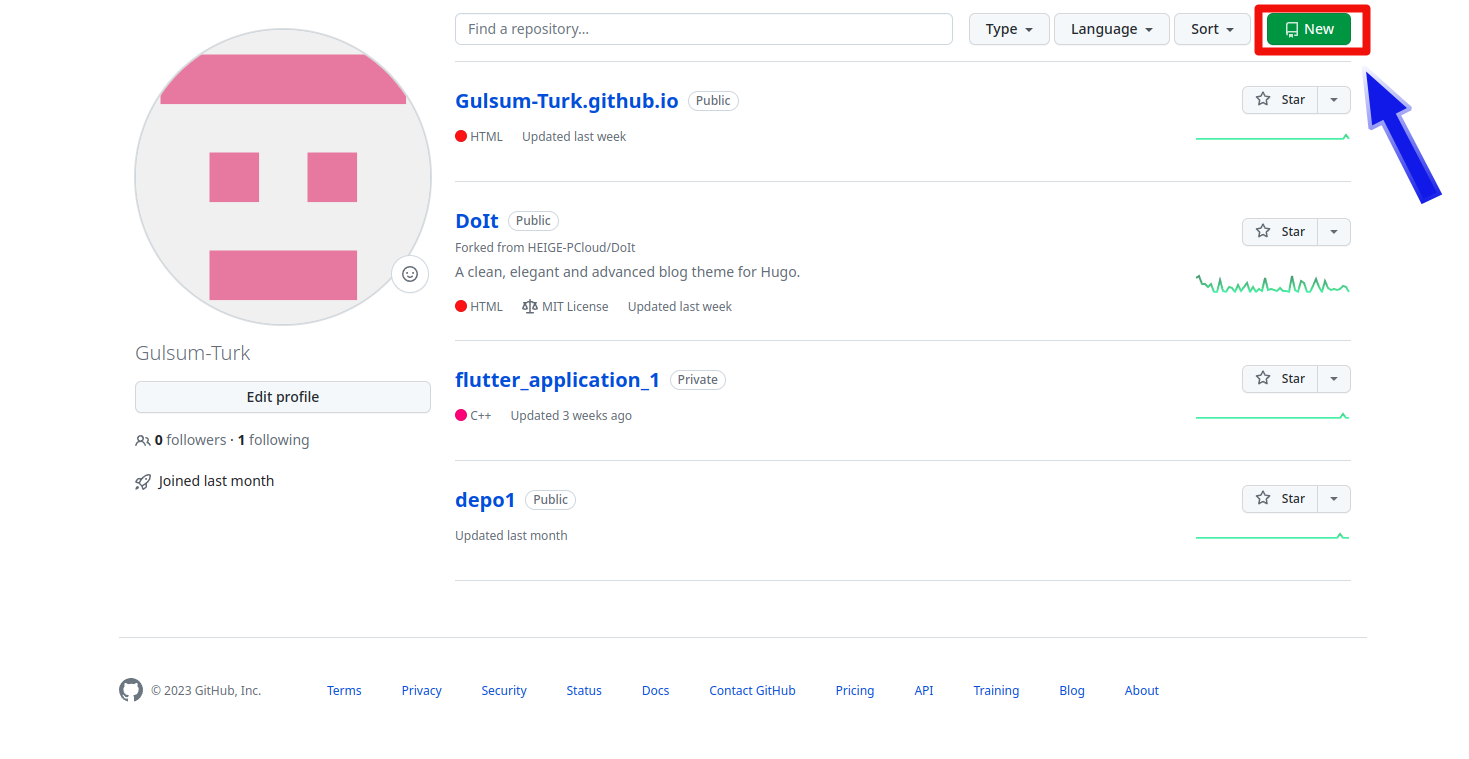The width and height of the screenshot is (1469, 759).
Task: Click the DoIt description text
Action: pyautogui.click(x=628, y=272)
